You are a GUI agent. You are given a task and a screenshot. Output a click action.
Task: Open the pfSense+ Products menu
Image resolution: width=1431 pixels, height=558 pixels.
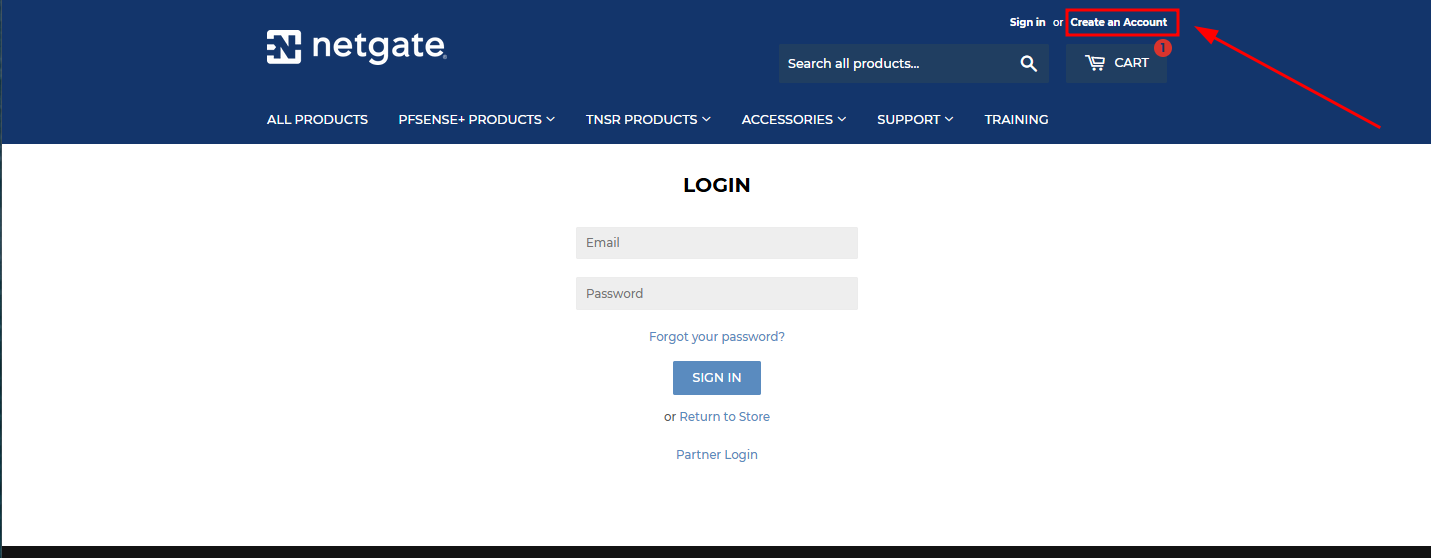[x=476, y=119]
